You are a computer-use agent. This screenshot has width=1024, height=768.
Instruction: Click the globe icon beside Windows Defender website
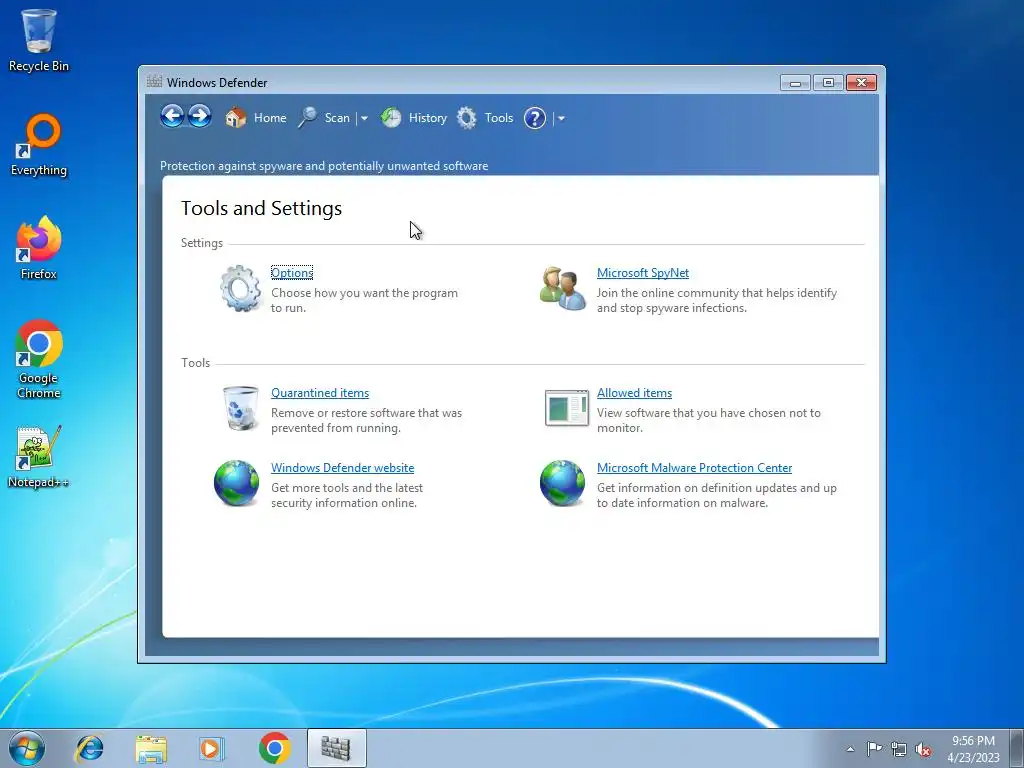point(236,483)
